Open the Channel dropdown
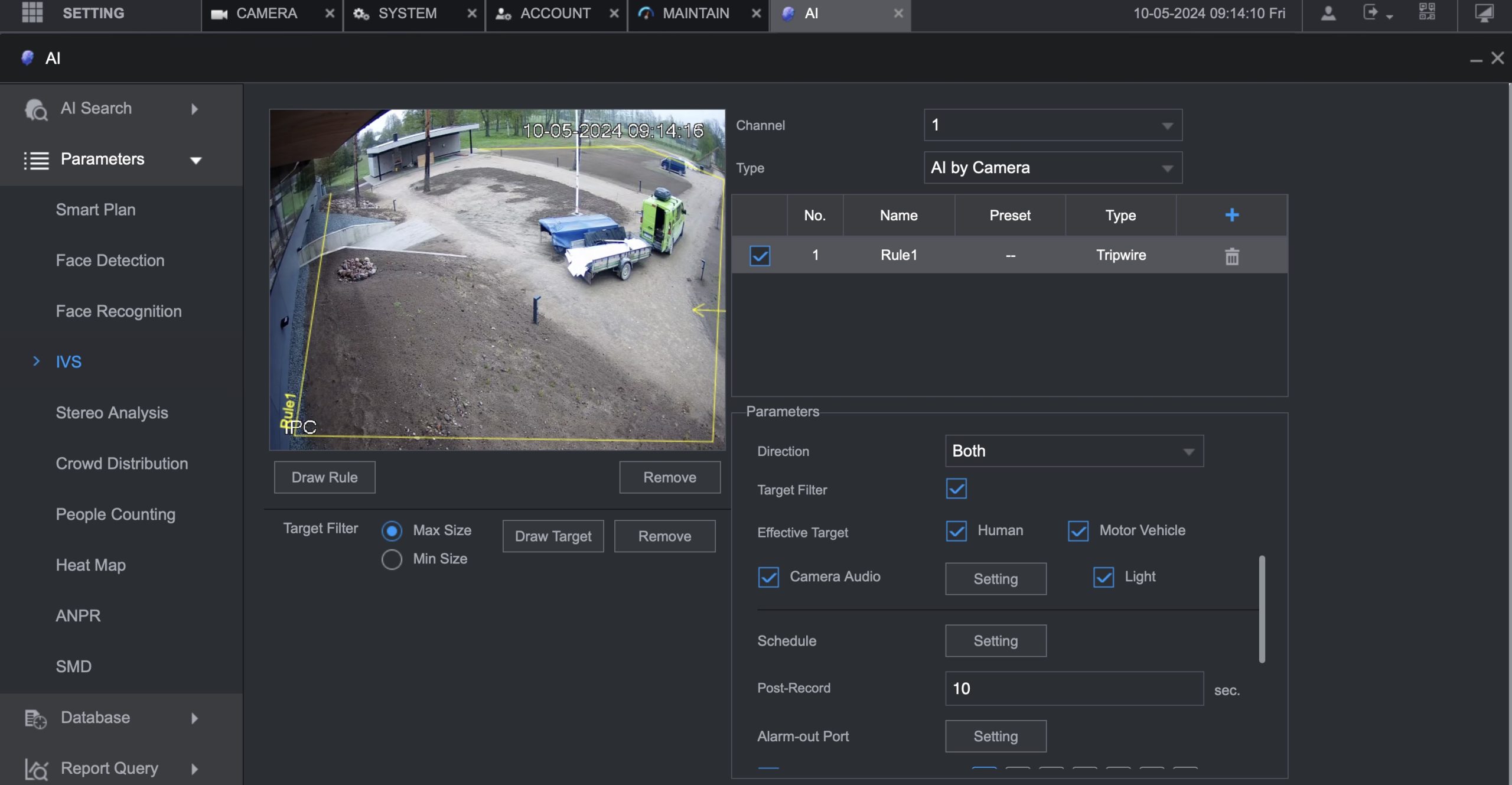Viewport: 1512px width, 785px height. click(1052, 125)
